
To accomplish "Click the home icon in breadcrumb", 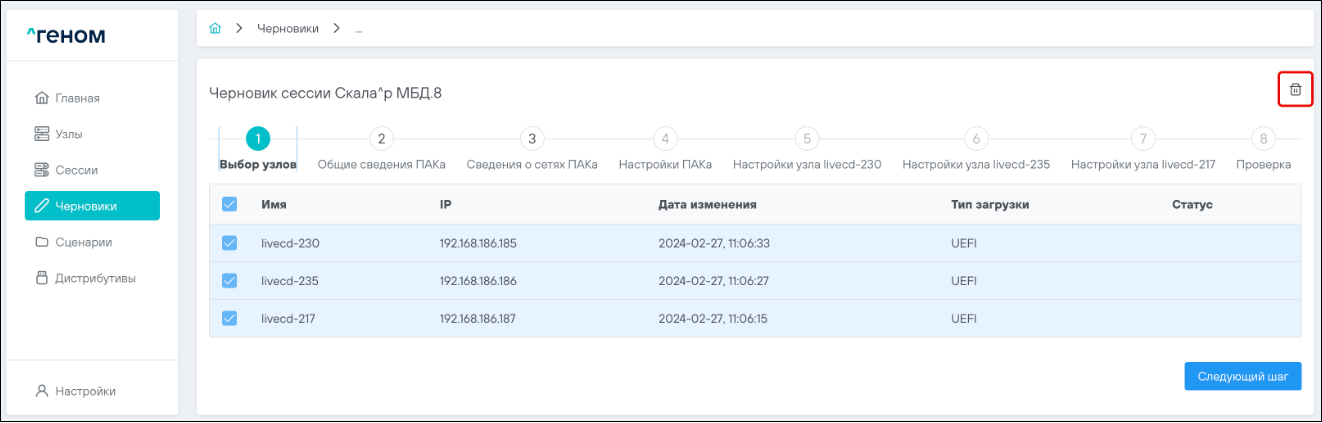I will pos(214,28).
